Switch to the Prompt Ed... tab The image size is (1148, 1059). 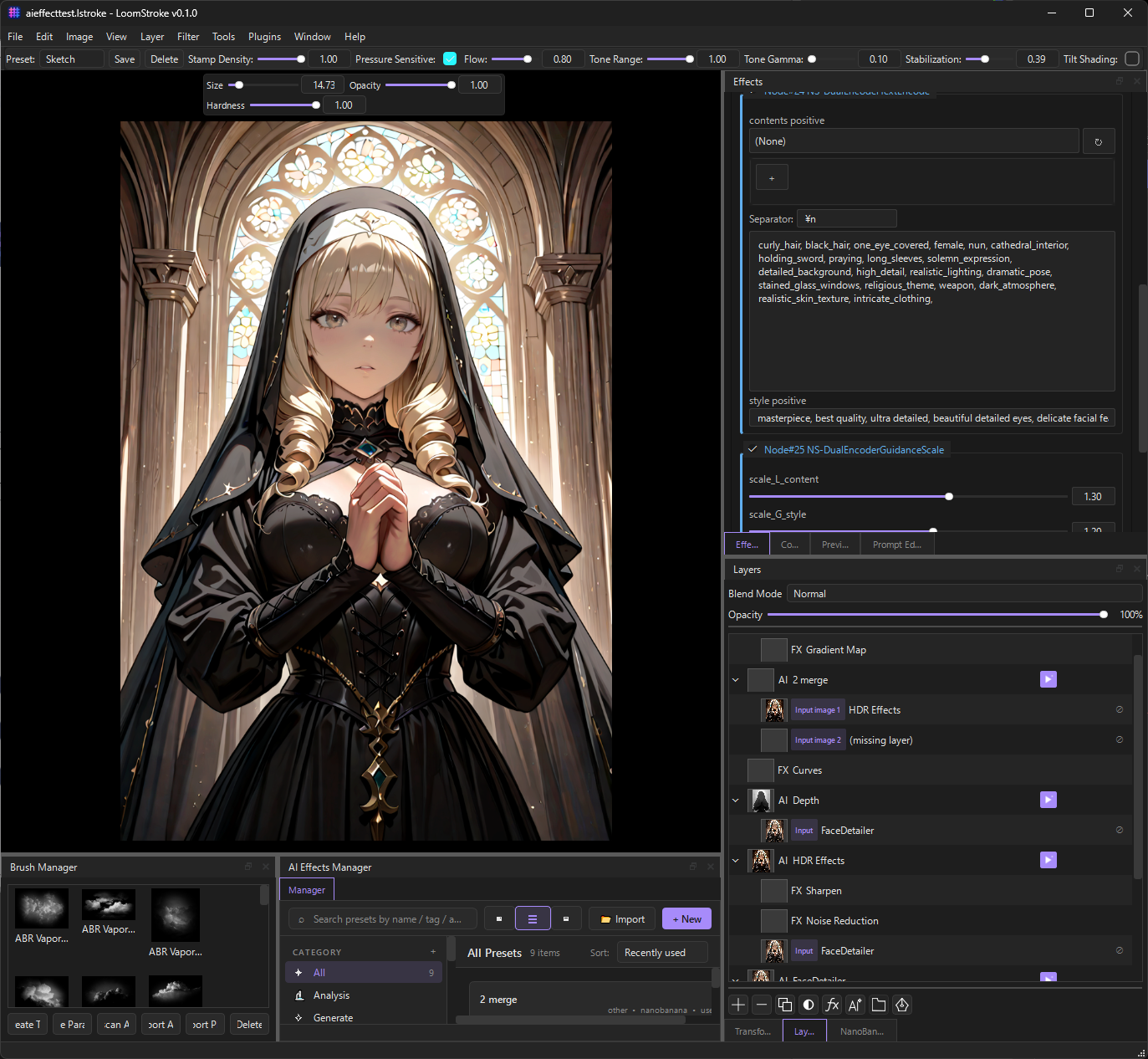(x=897, y=544)
